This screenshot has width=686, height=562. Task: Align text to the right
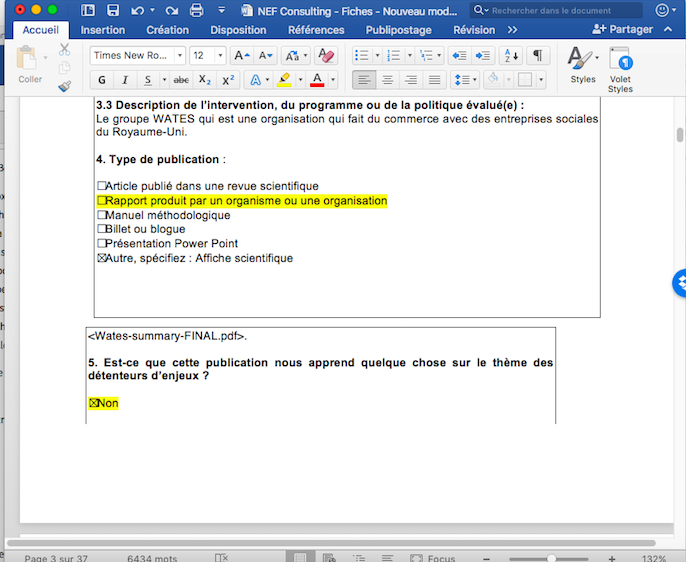pyautogui.click(x=411, y=80)
